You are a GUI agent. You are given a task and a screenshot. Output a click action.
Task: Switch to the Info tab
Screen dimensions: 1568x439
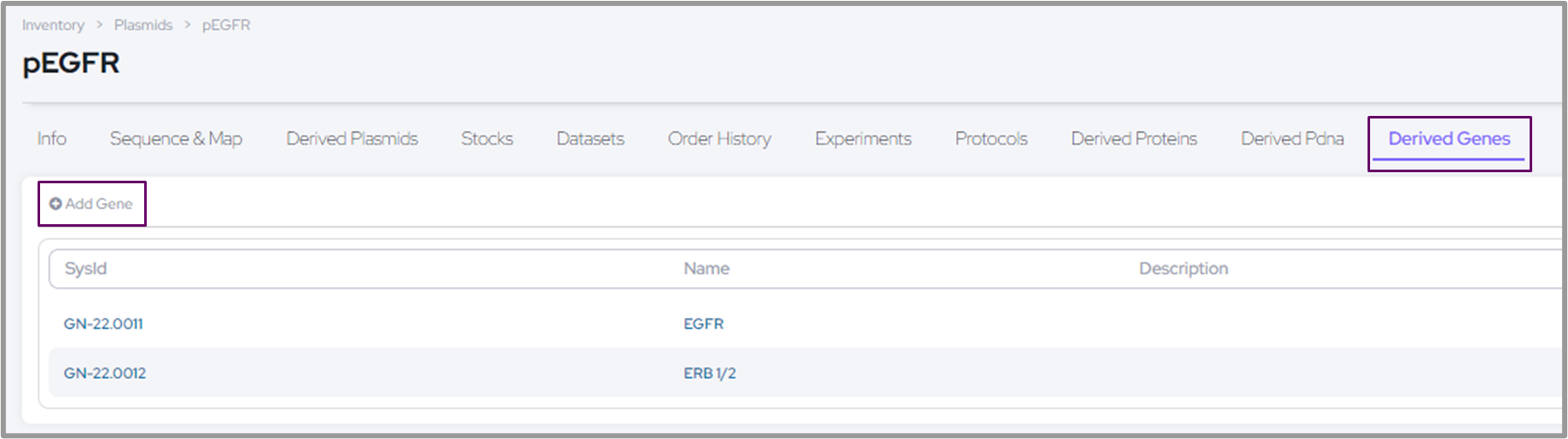pyautogui.click(x=51, y=139)
